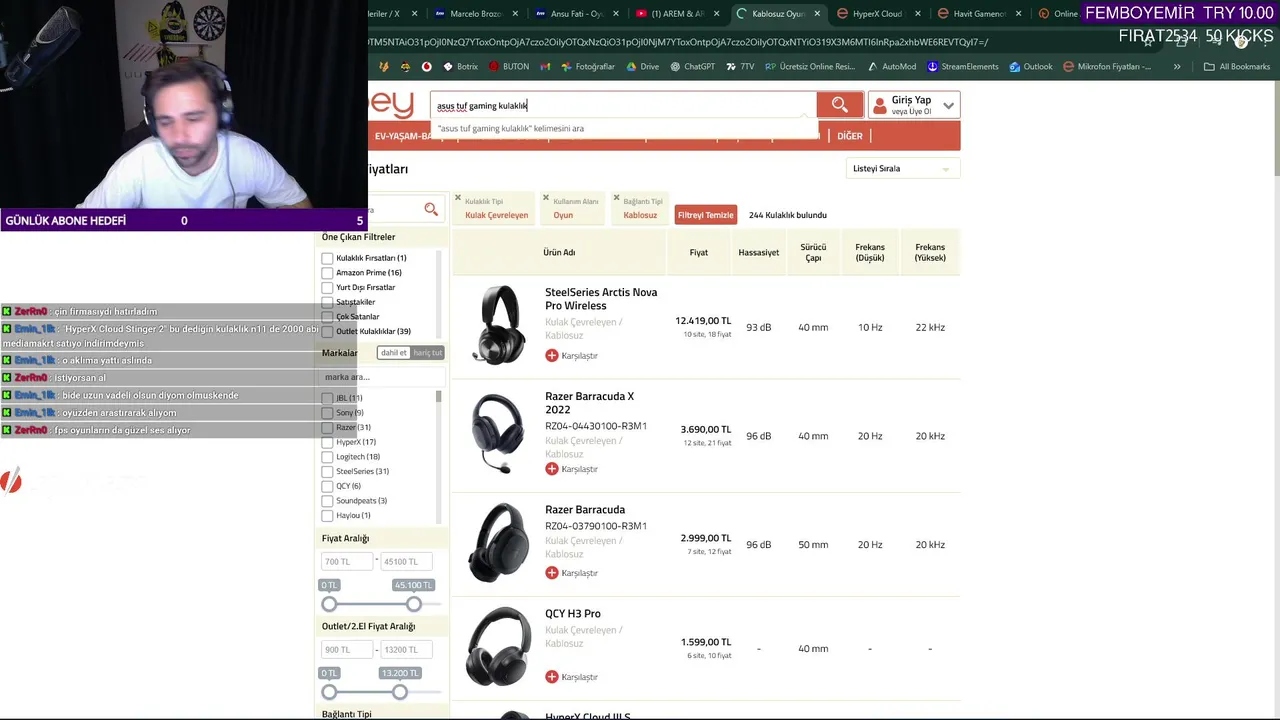
Task: Click the Outlet/2.El price maximum slider handle
Action: tap(400, 692)
